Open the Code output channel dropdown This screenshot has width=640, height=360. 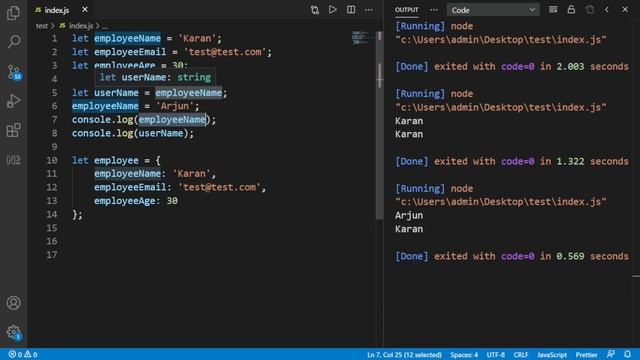[493, 10]
